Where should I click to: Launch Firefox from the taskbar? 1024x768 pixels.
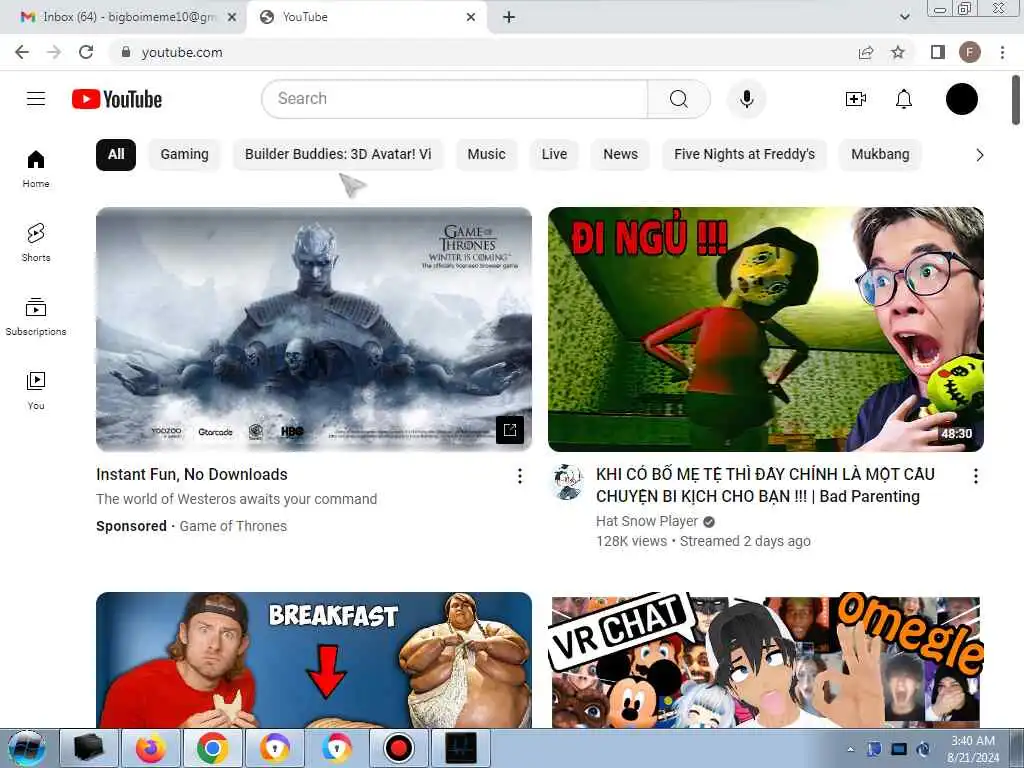150,748
